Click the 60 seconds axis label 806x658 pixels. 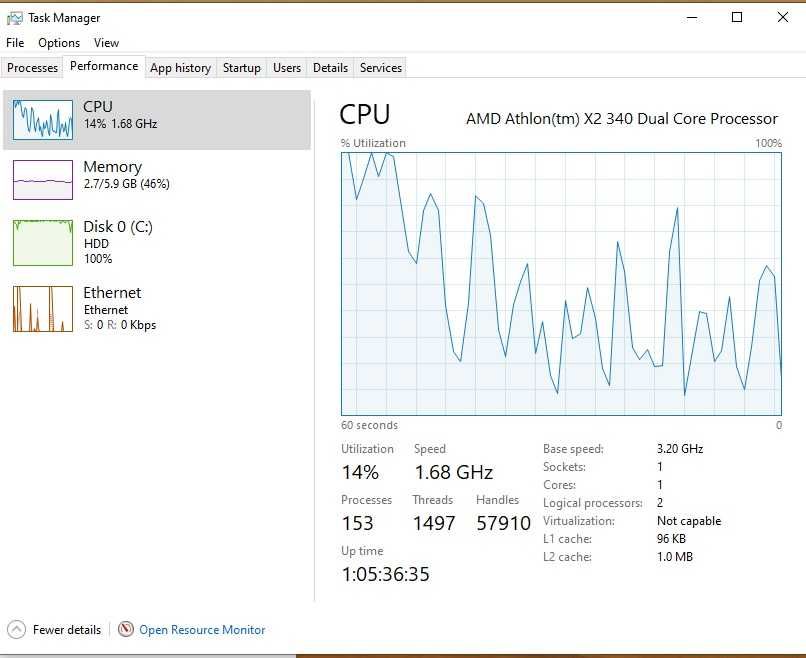[x=369, y=425]
